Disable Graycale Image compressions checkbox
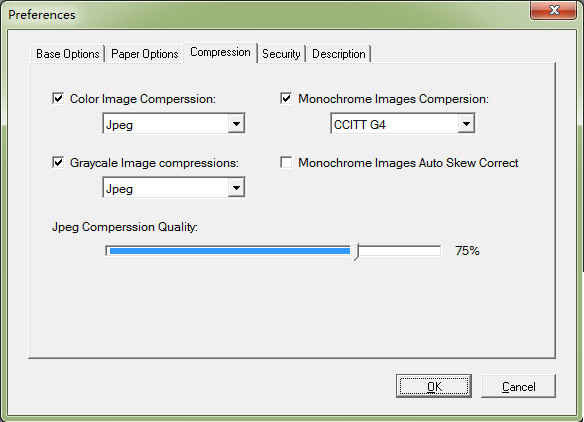 (x=58, y=163)
